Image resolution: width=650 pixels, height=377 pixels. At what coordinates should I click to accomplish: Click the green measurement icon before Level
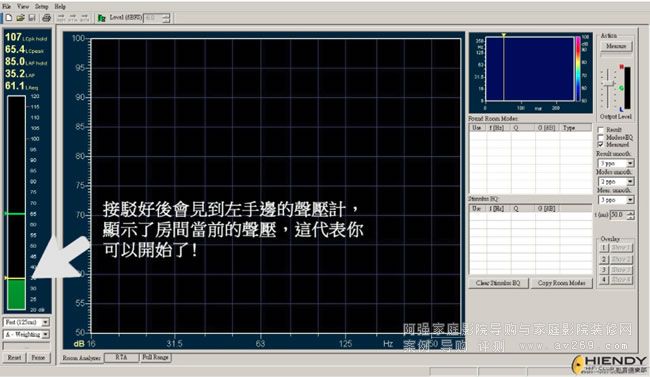tap(102, 18)
